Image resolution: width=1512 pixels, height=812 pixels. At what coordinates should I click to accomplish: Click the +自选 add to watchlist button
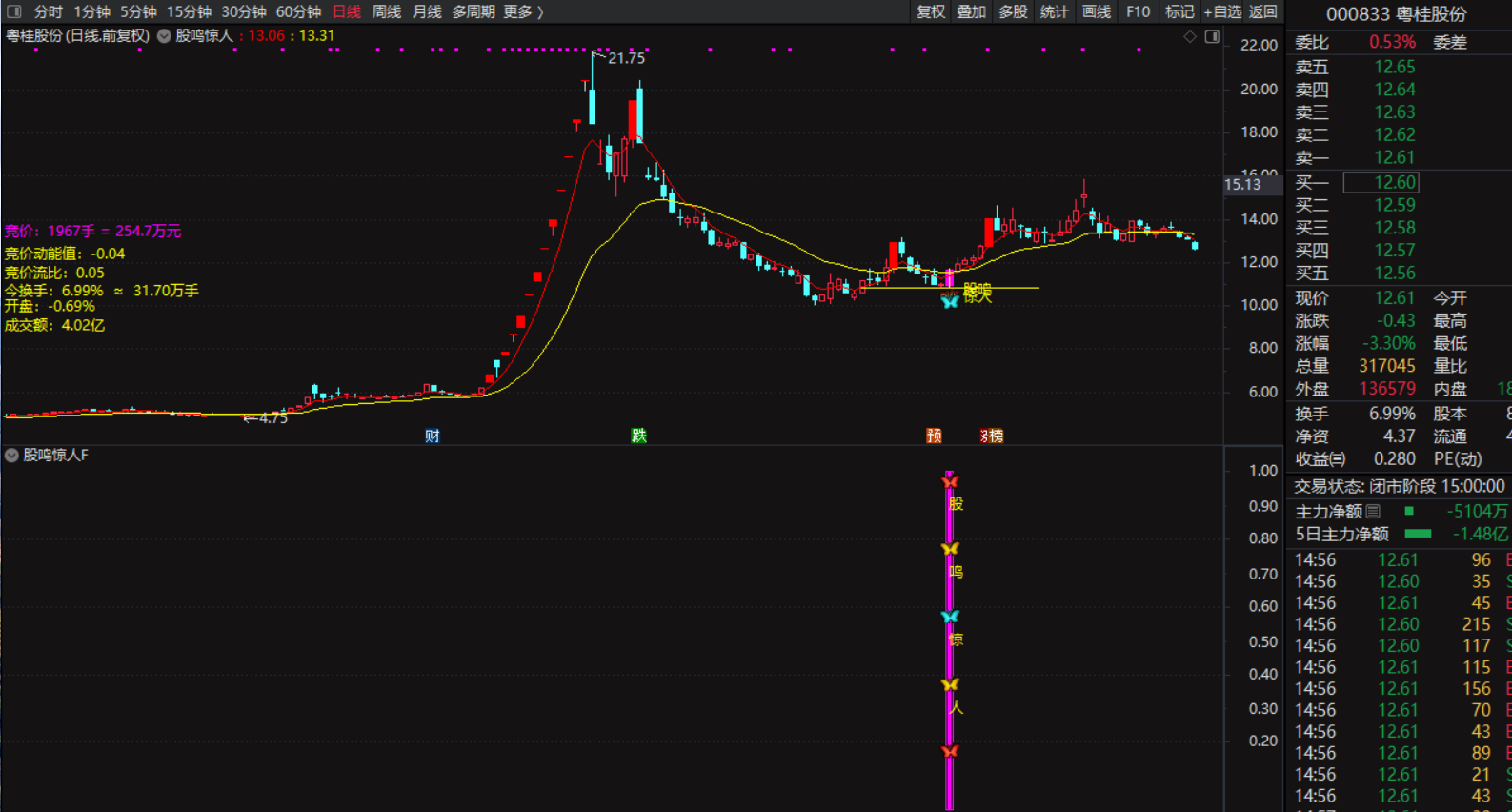tap(1222, 11)
